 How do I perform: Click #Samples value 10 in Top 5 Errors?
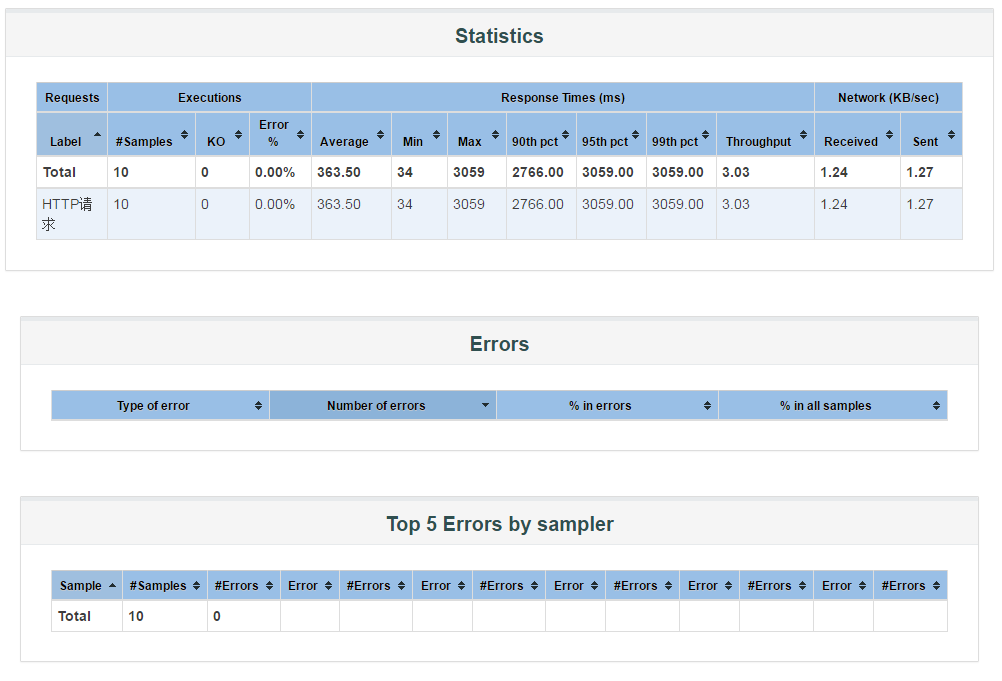click(x=135, y=616)
